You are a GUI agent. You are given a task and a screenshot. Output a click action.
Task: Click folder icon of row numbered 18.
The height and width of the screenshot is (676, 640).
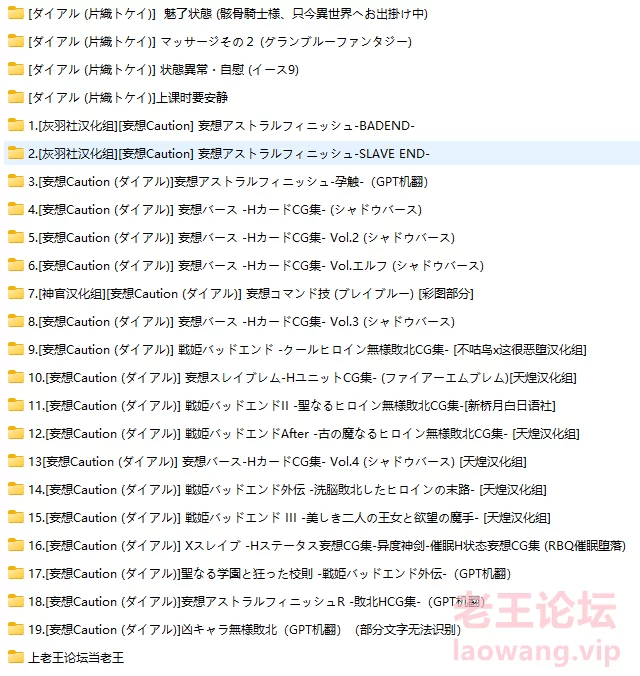pos(16,602)
